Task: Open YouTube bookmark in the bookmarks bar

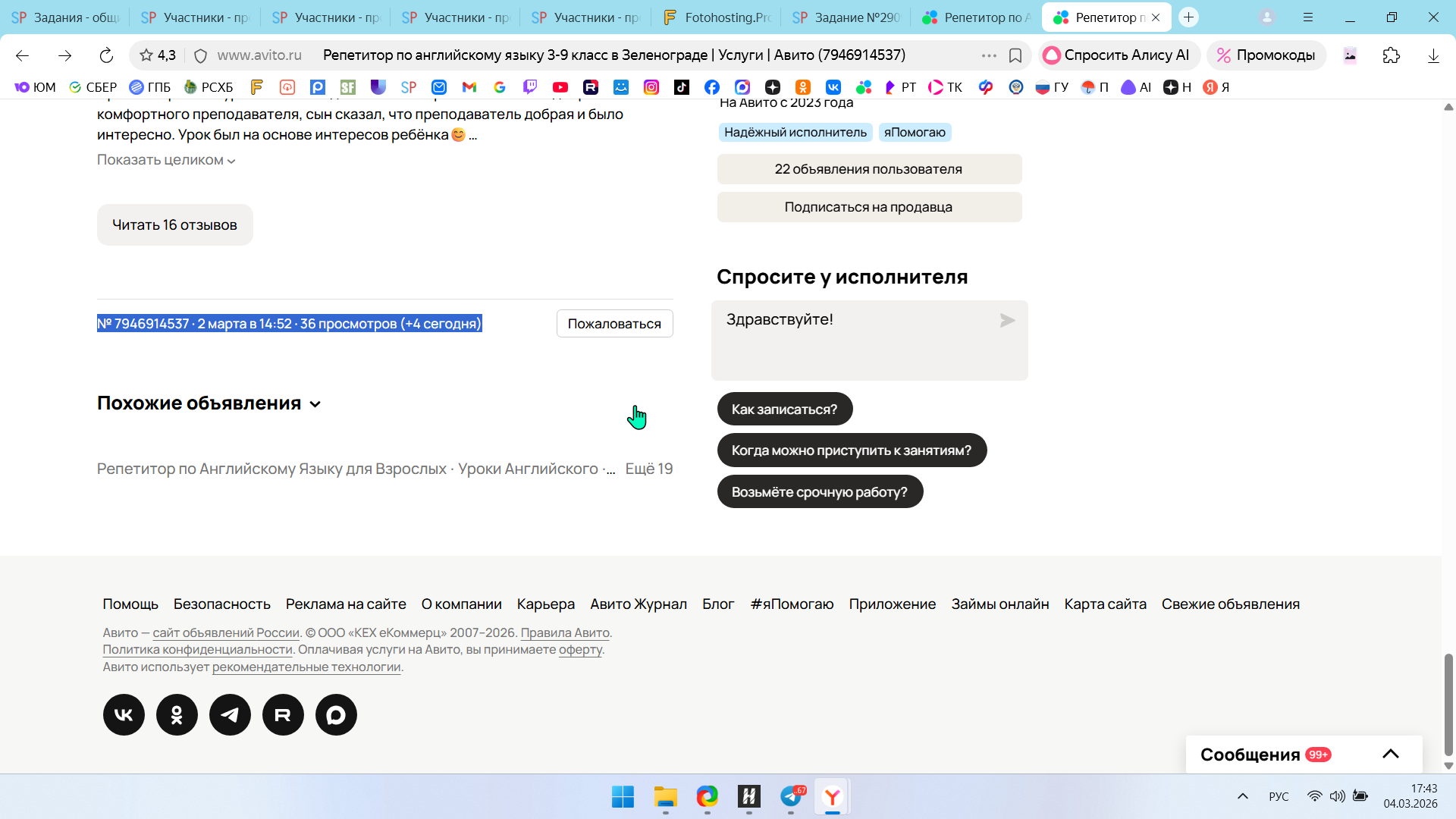Action: [x=560, y=87]
